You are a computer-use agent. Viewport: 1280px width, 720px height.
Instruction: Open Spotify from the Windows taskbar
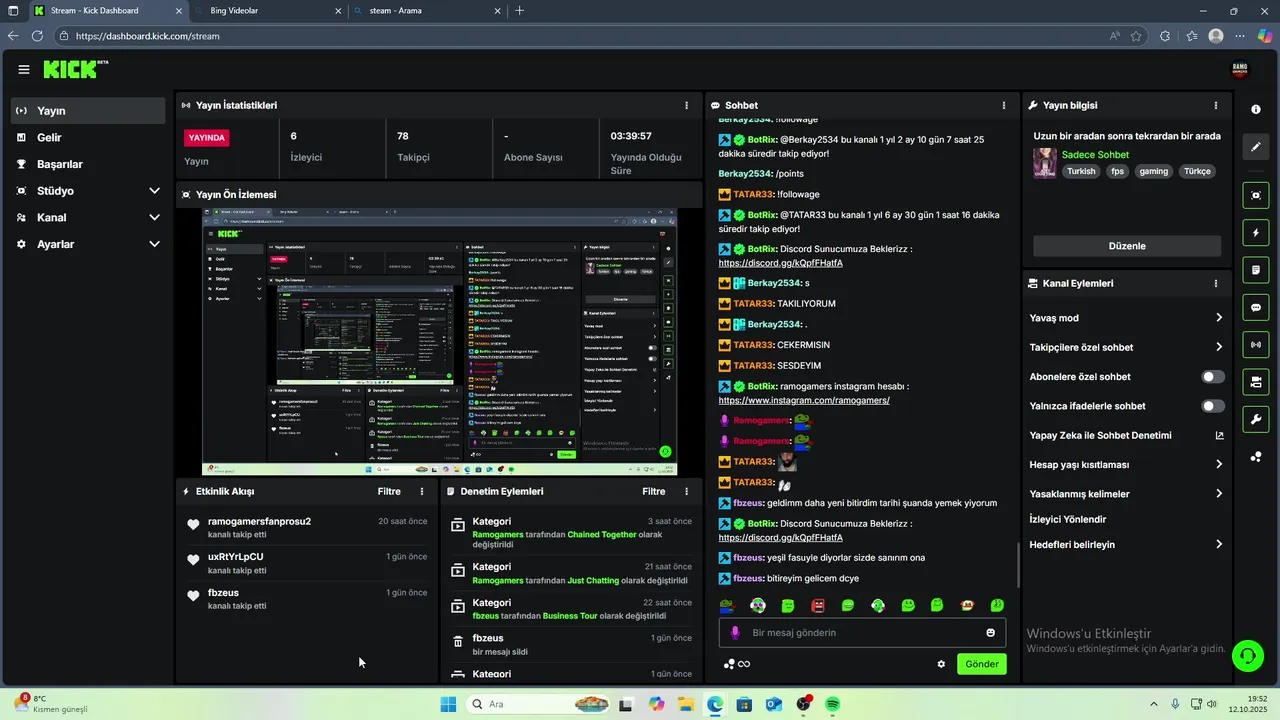tap(832, 705)
